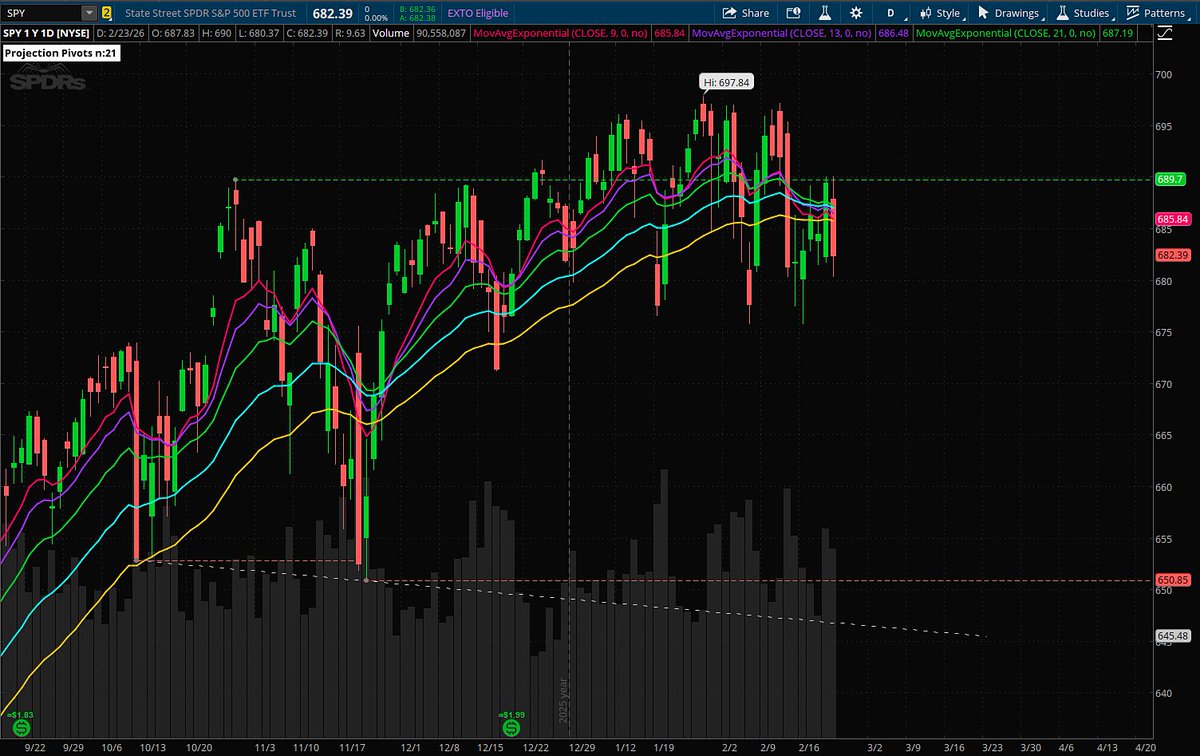This screenshot has height=756, width=1200.
Task: Open the Share menu
Action: point(745,13)
